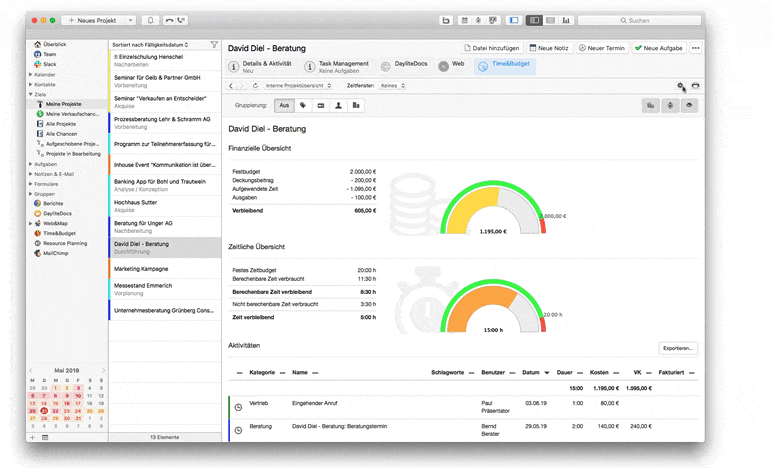Toggle the blue-highlighted sidebar panel button
The width and height of the screenshot is (772, 468).
click(x=514, y=20)
